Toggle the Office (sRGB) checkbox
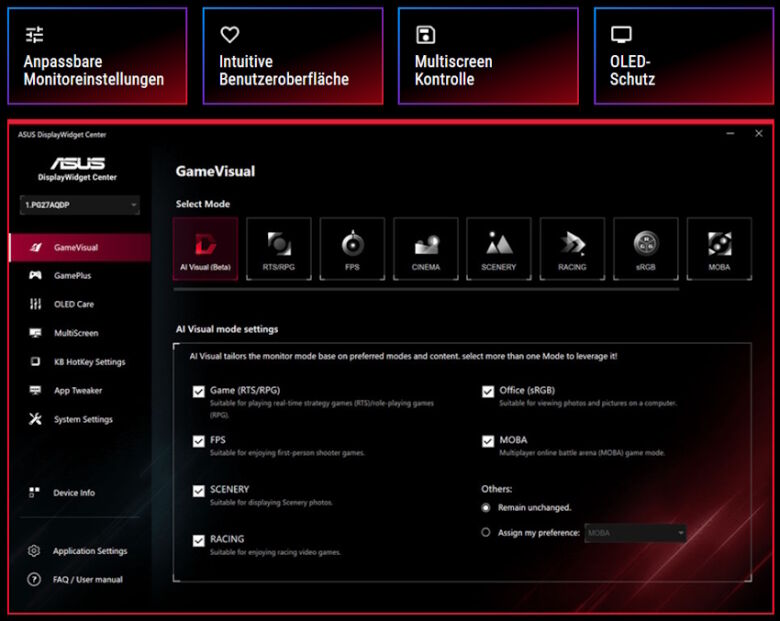 coord(488,392)
